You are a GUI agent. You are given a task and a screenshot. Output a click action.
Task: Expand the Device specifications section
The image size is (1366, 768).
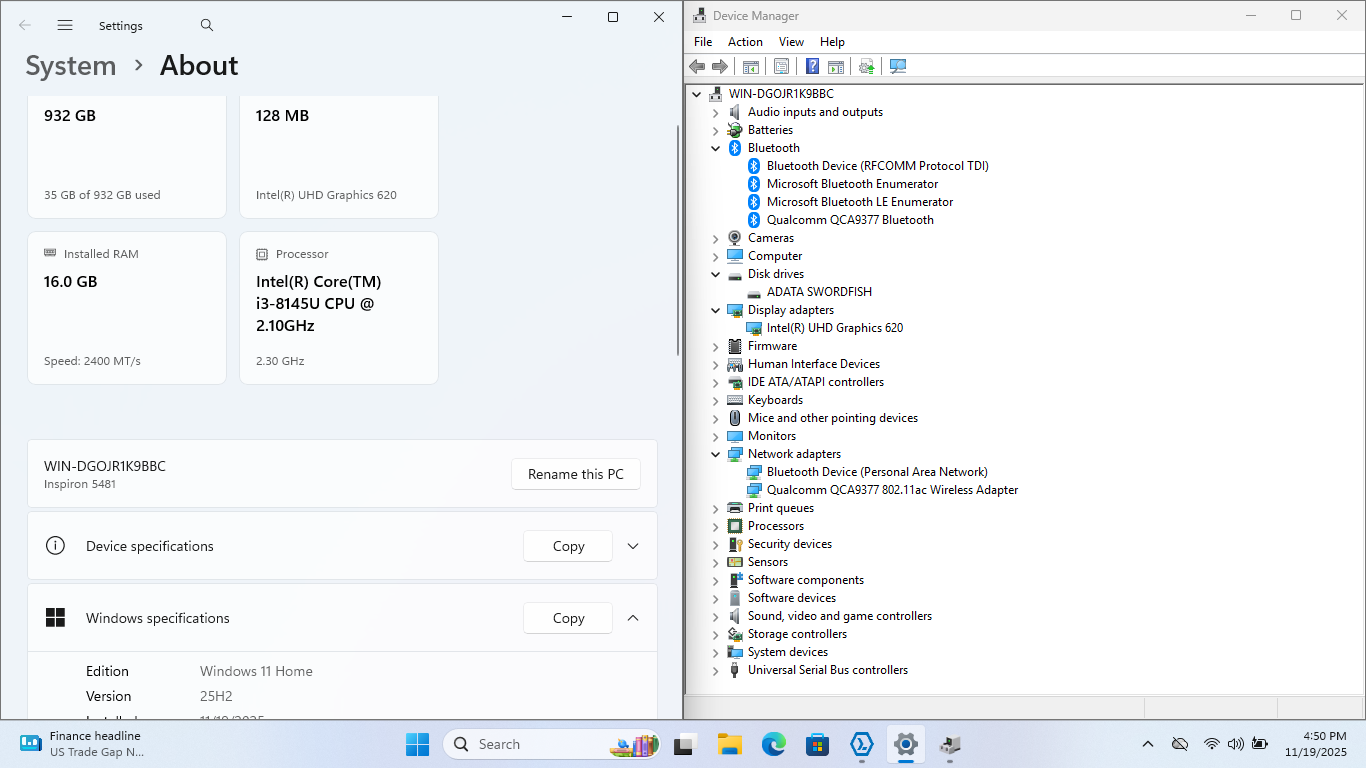[x=633, y=546]
